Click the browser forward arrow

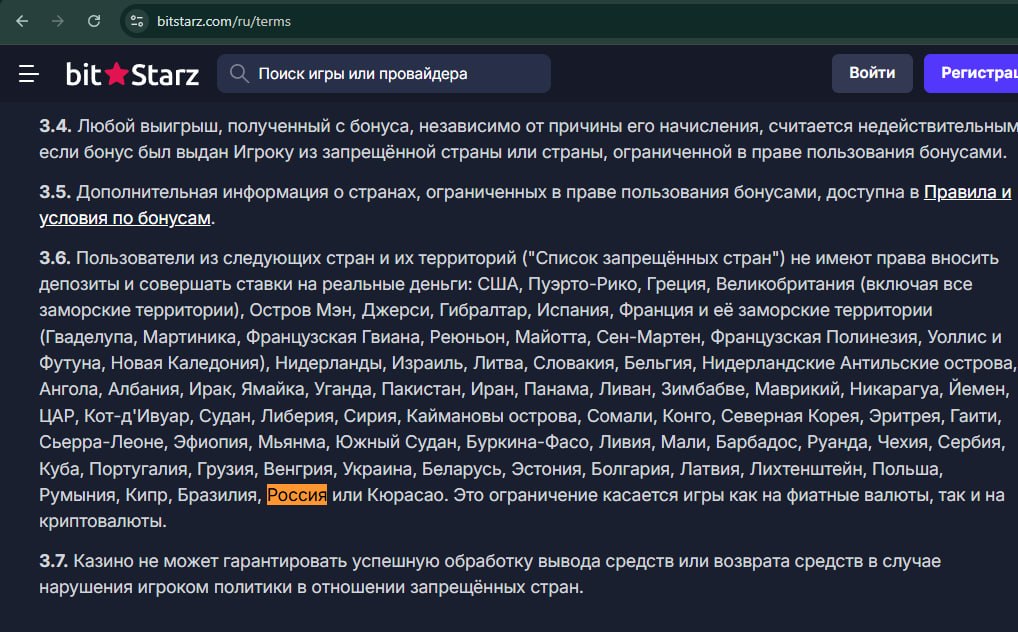(56, 19)
